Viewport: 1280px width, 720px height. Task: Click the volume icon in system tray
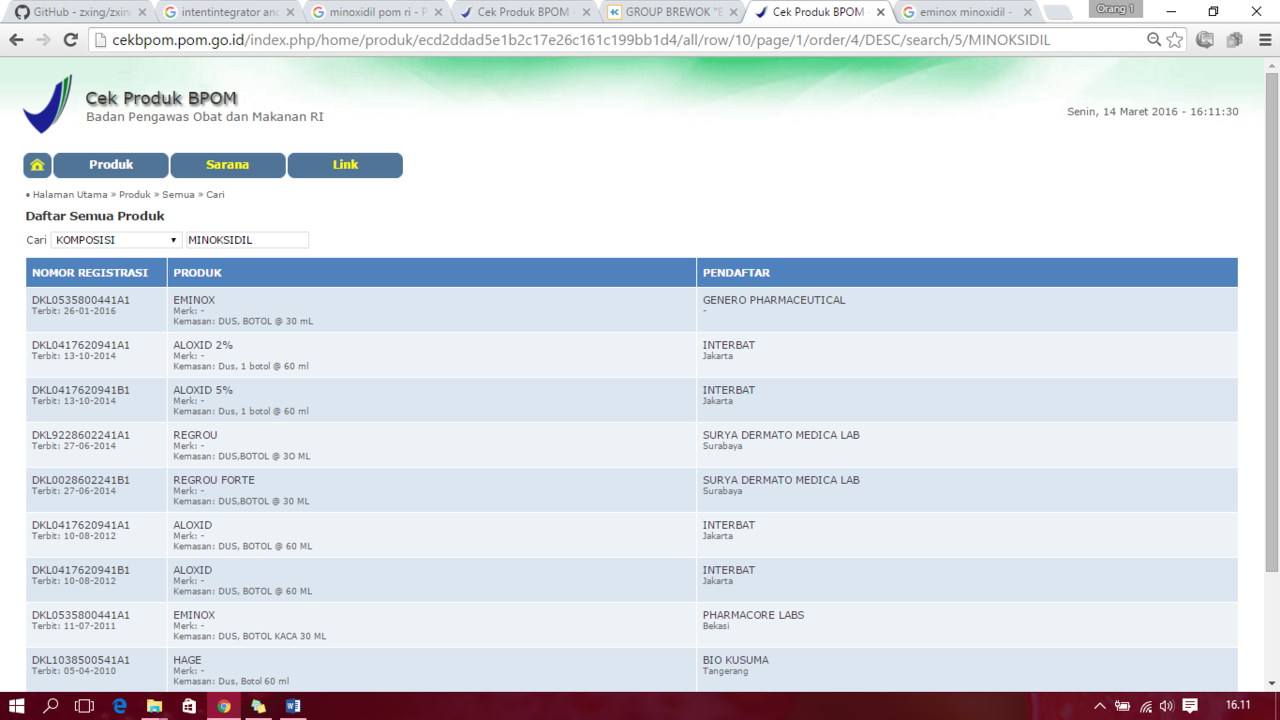pyautogui.click(x=1166, y=706)
